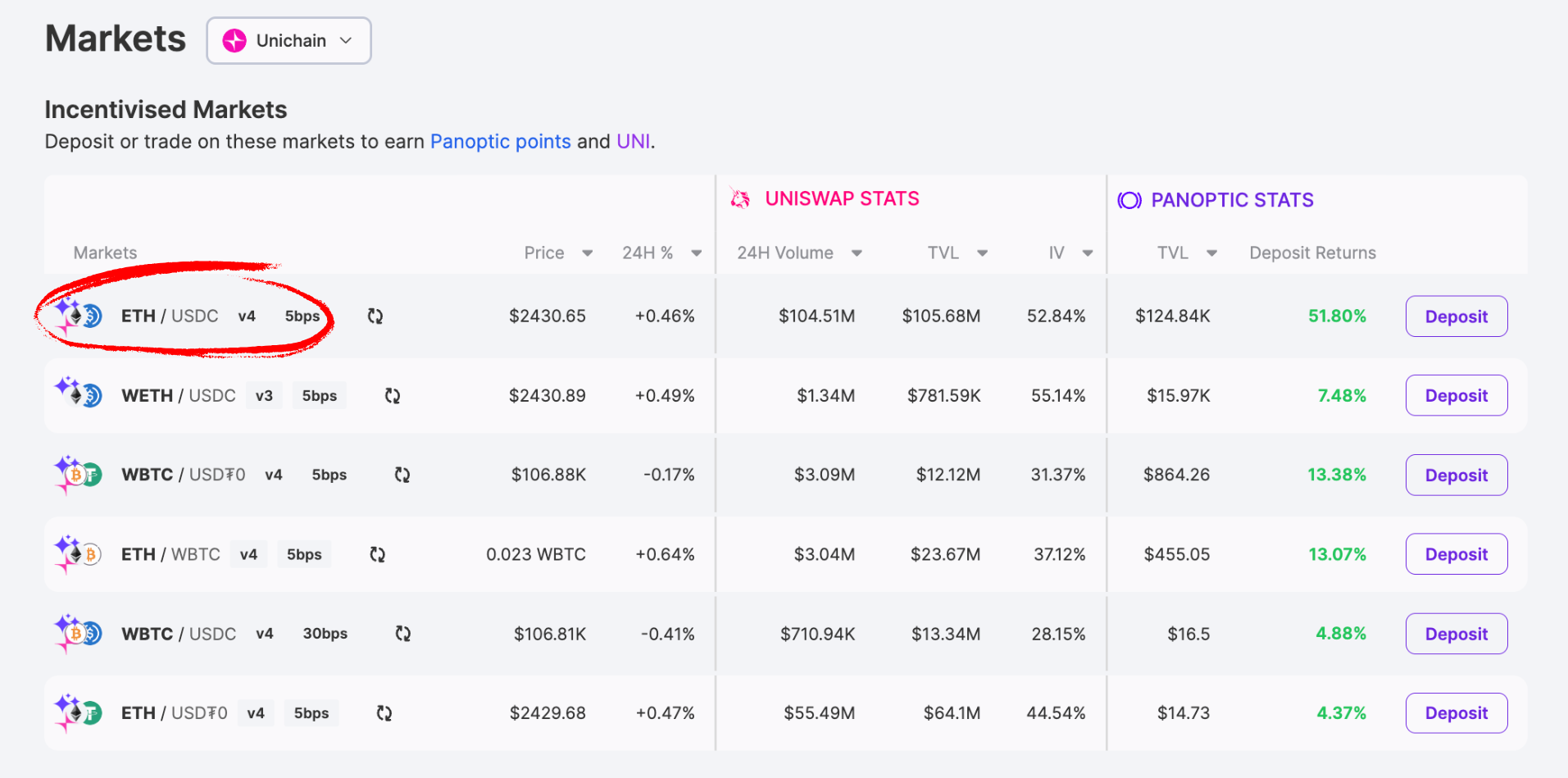
Task: Sort by IV column arrow
Action: coord(1088,253)
